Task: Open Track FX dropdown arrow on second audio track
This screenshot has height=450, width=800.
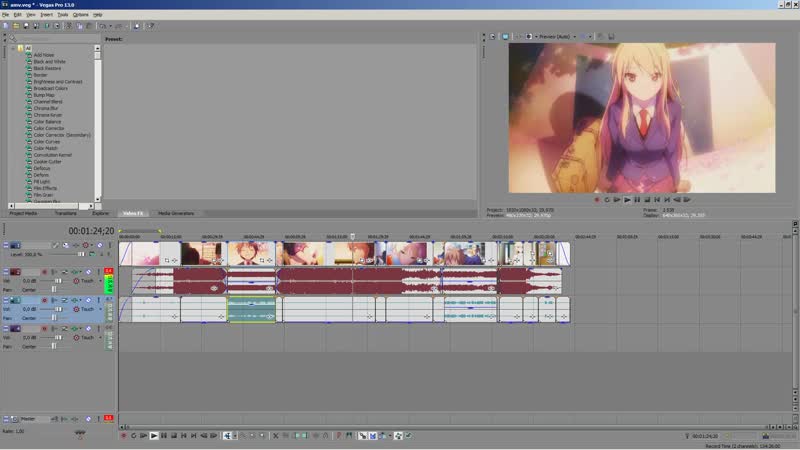Action: (x=81, y=301)
